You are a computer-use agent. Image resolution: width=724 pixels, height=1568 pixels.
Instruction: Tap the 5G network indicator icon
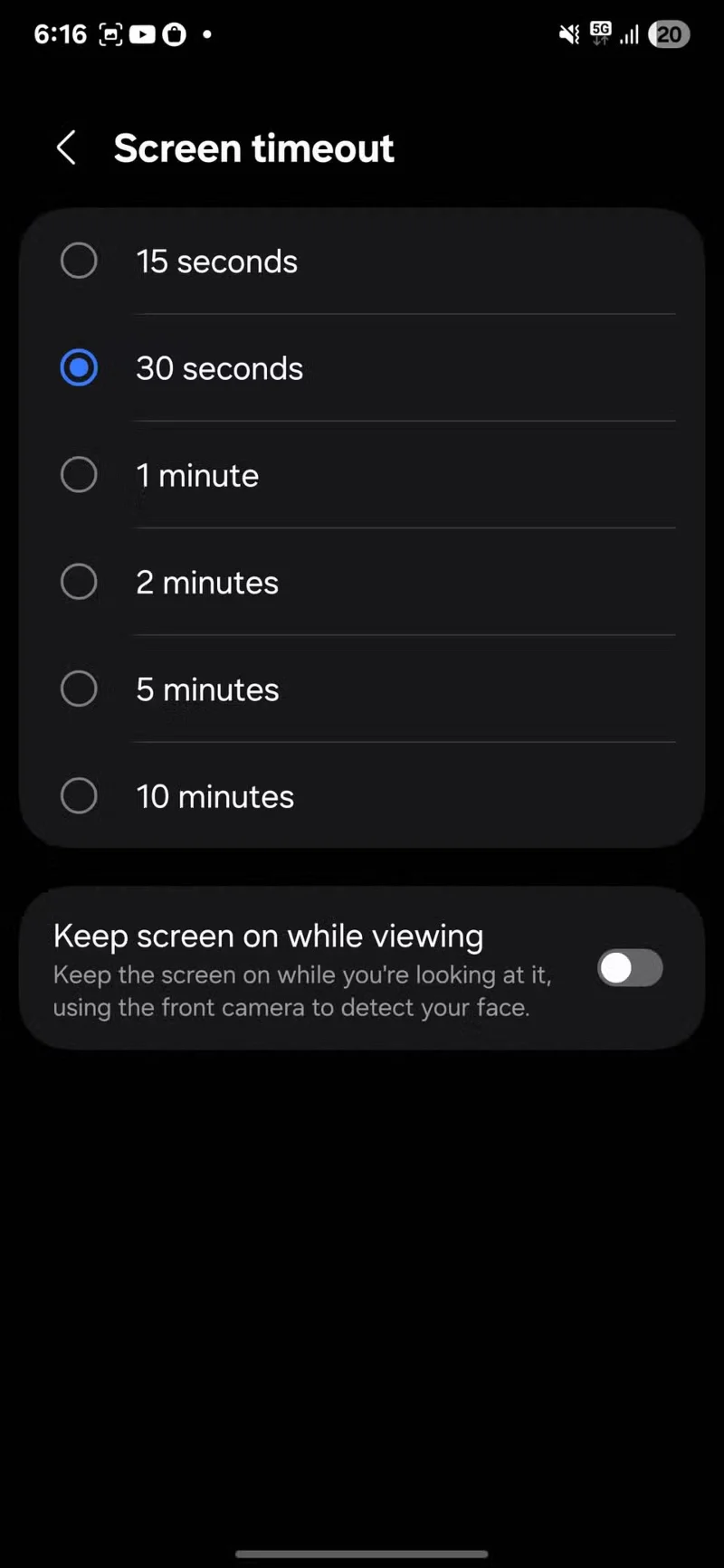[x=601, y=33]
